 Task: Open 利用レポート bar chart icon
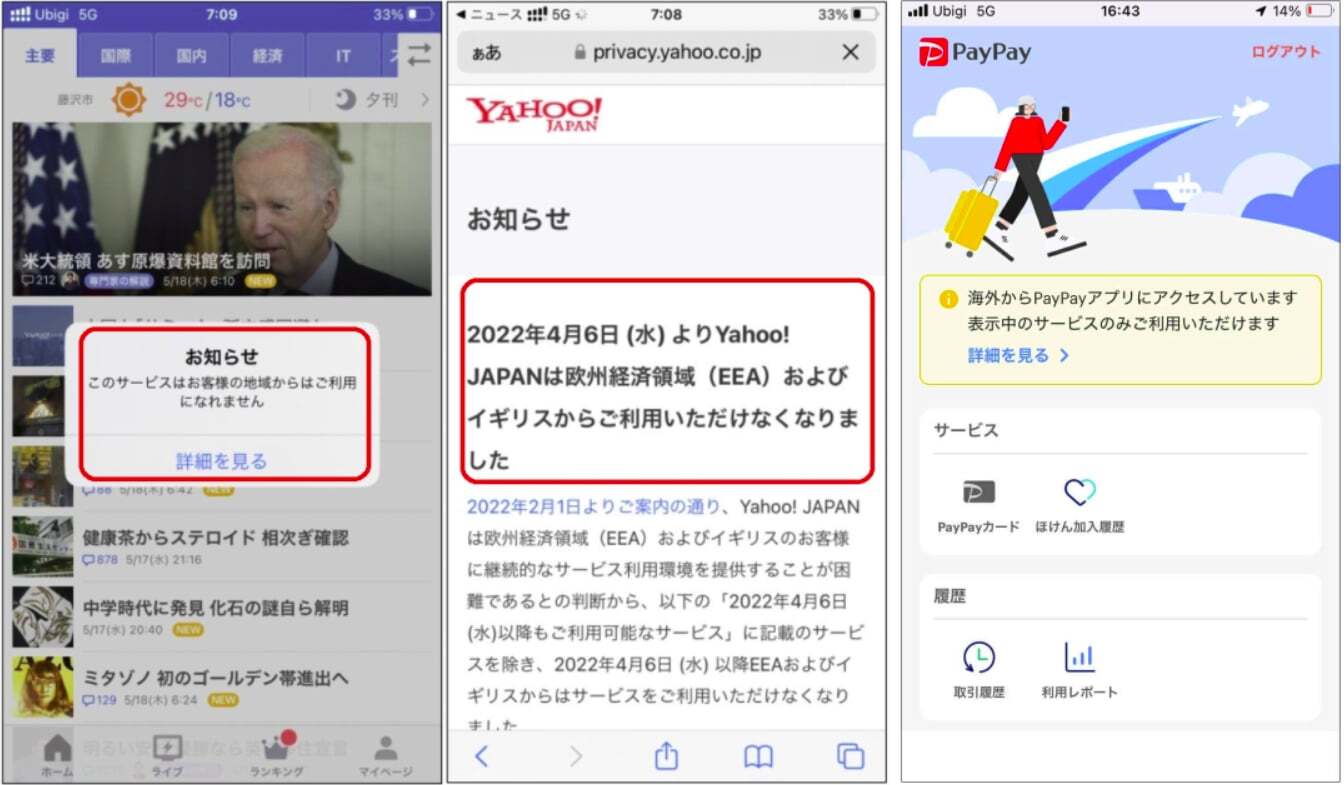point(1080,658)
